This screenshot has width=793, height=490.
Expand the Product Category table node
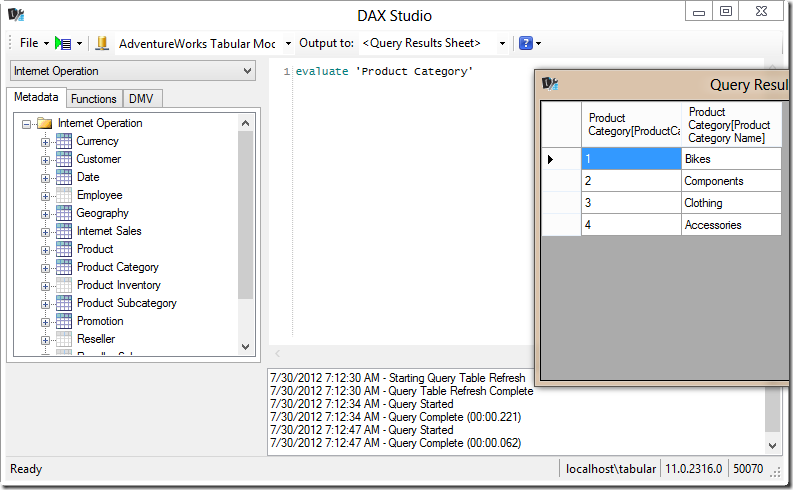coord(45,268)
